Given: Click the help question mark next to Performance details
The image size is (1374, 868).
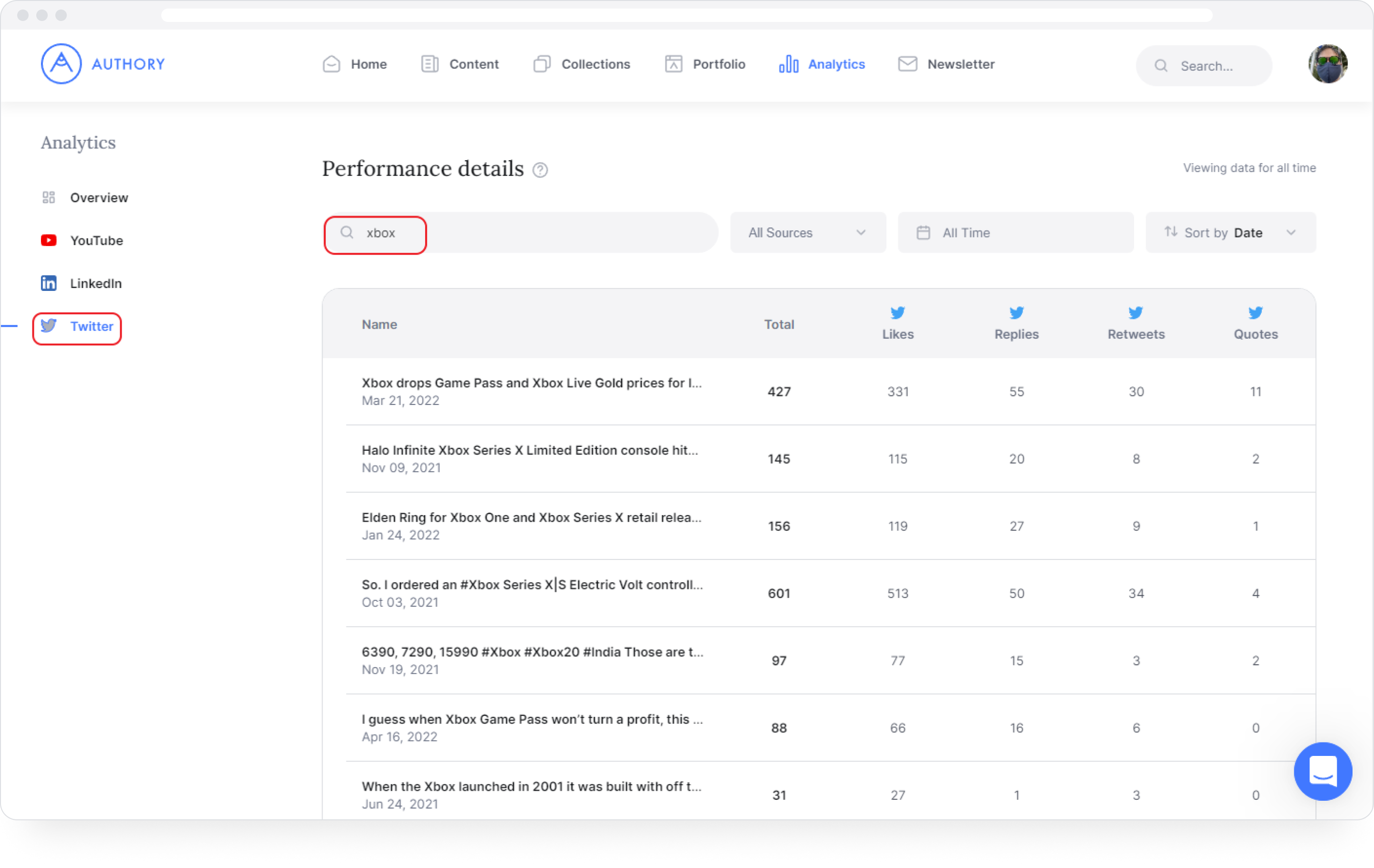Looking at the screenshot, I should [540, 170].
